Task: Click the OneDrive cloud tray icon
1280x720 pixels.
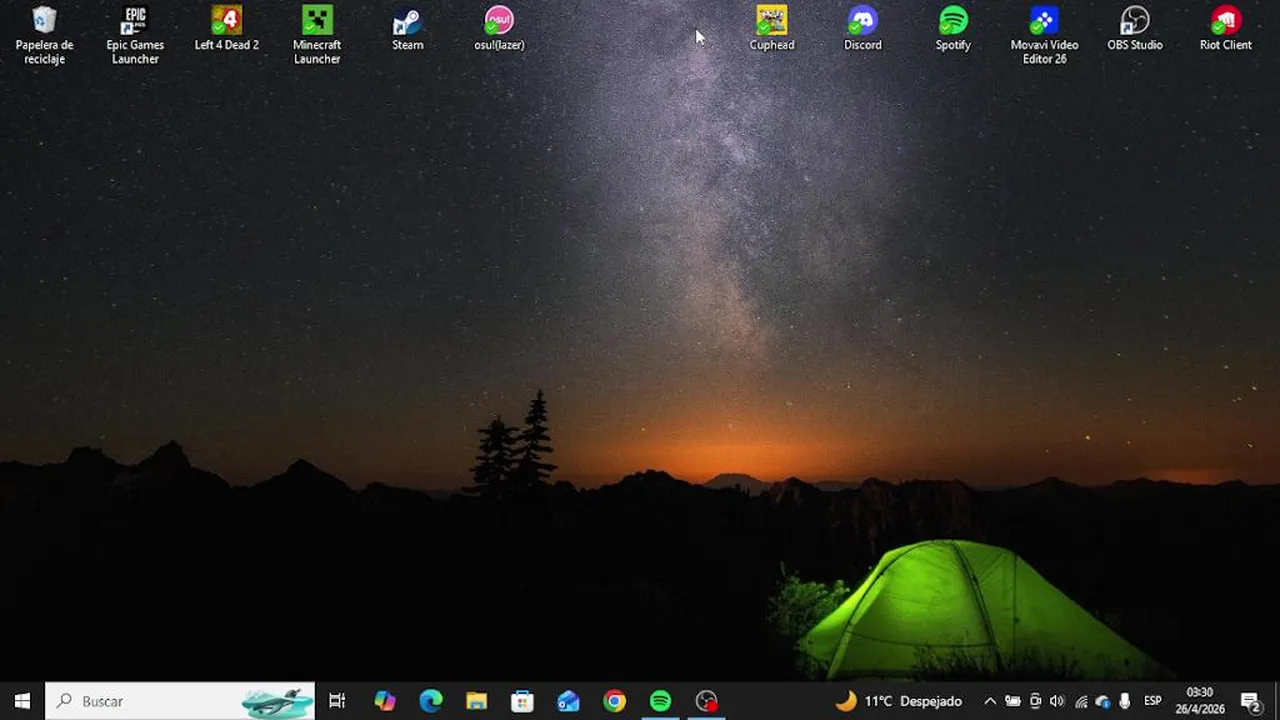Action: click(1103, 702)
